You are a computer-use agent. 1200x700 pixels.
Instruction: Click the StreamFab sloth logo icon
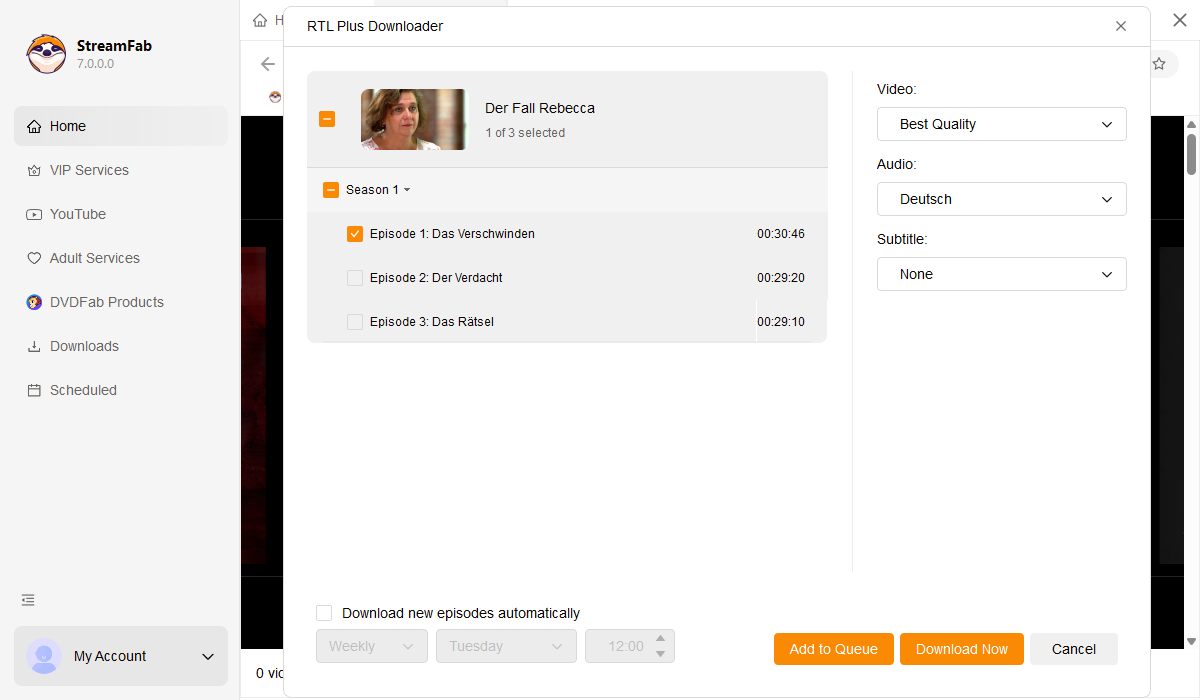tap(46, 54)
